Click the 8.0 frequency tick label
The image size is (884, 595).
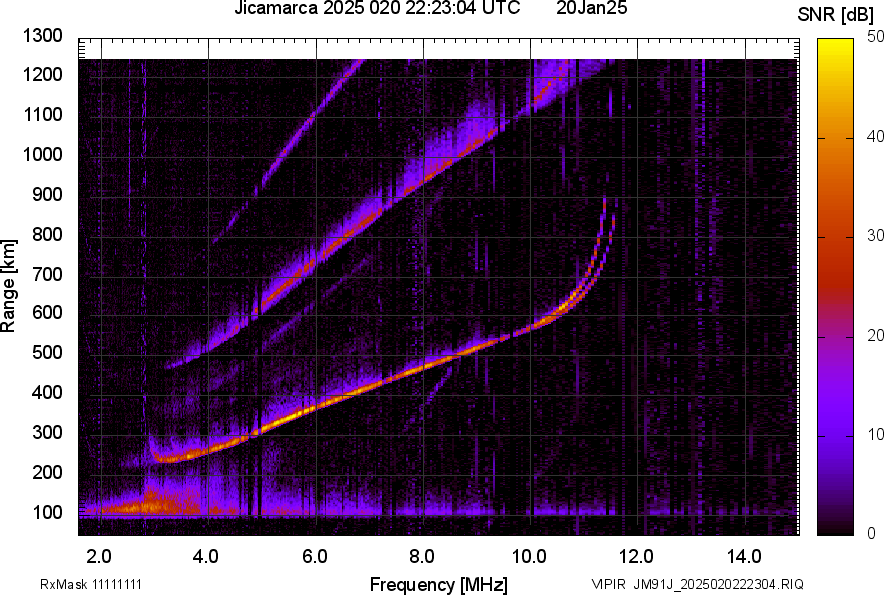[423, 556]
